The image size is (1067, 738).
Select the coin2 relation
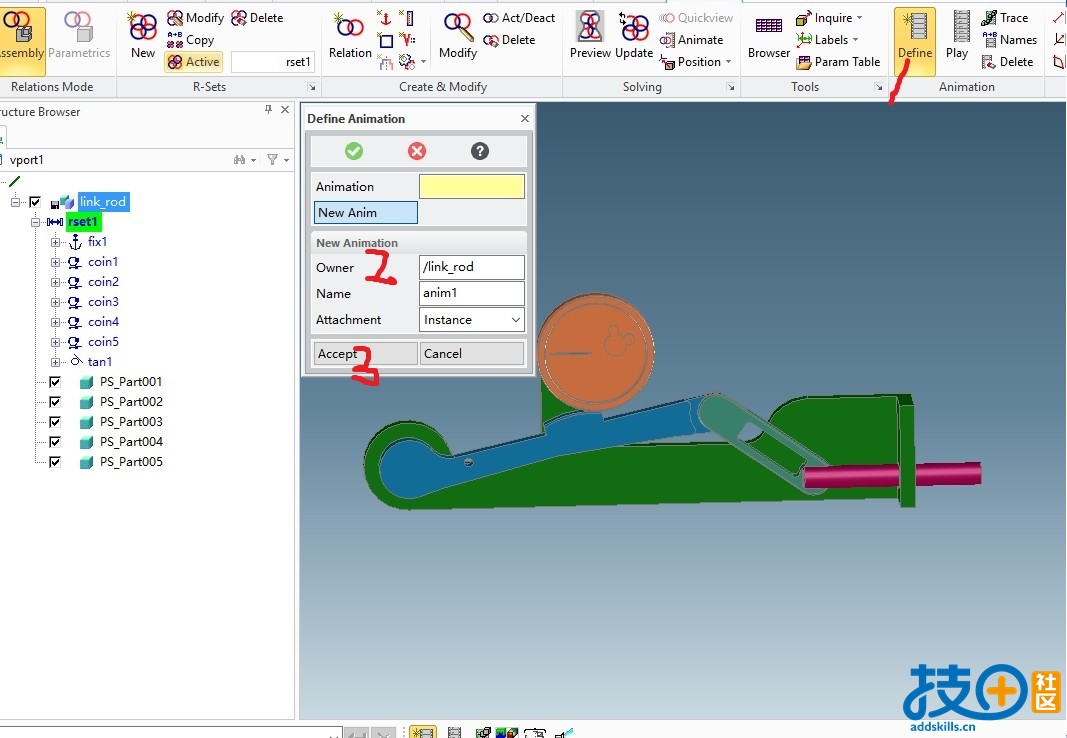click(103, 282)
